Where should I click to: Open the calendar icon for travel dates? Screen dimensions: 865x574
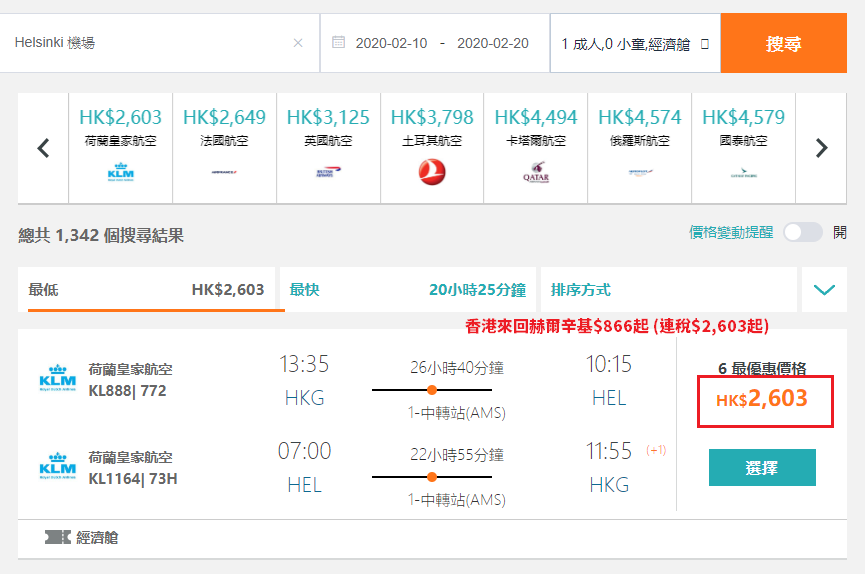tap(338, 42)
